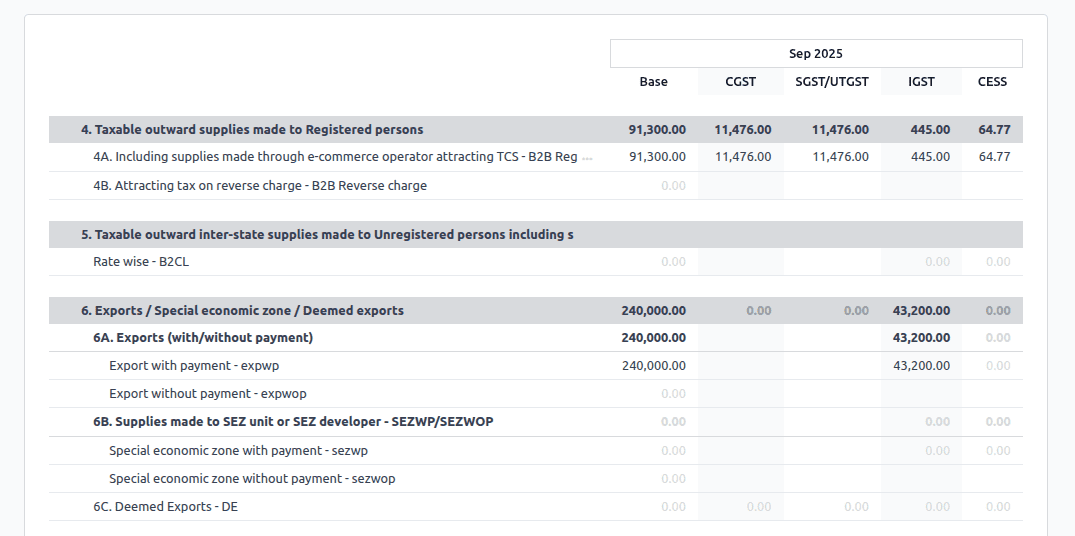The width and height of the screenshot is (1075, 536).
Task: Open 6A Exports (with/without payment) row
Action: (203, 338)
